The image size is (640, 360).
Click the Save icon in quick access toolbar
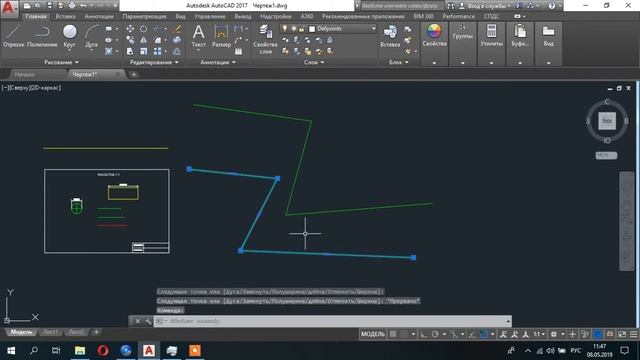click(x=49, y=6)
